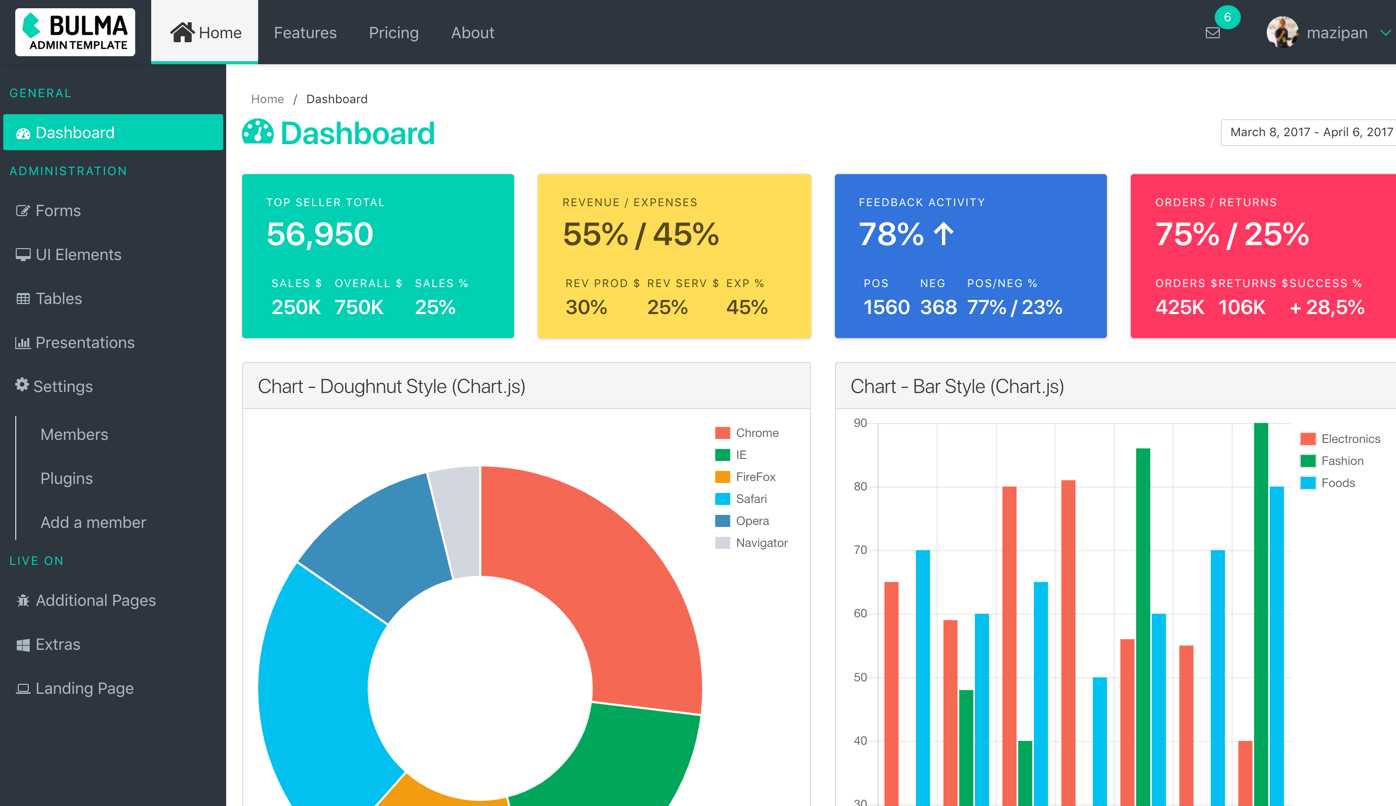
Task: Click the Chart - Bar Style heading
Action: tap(957, 386)
